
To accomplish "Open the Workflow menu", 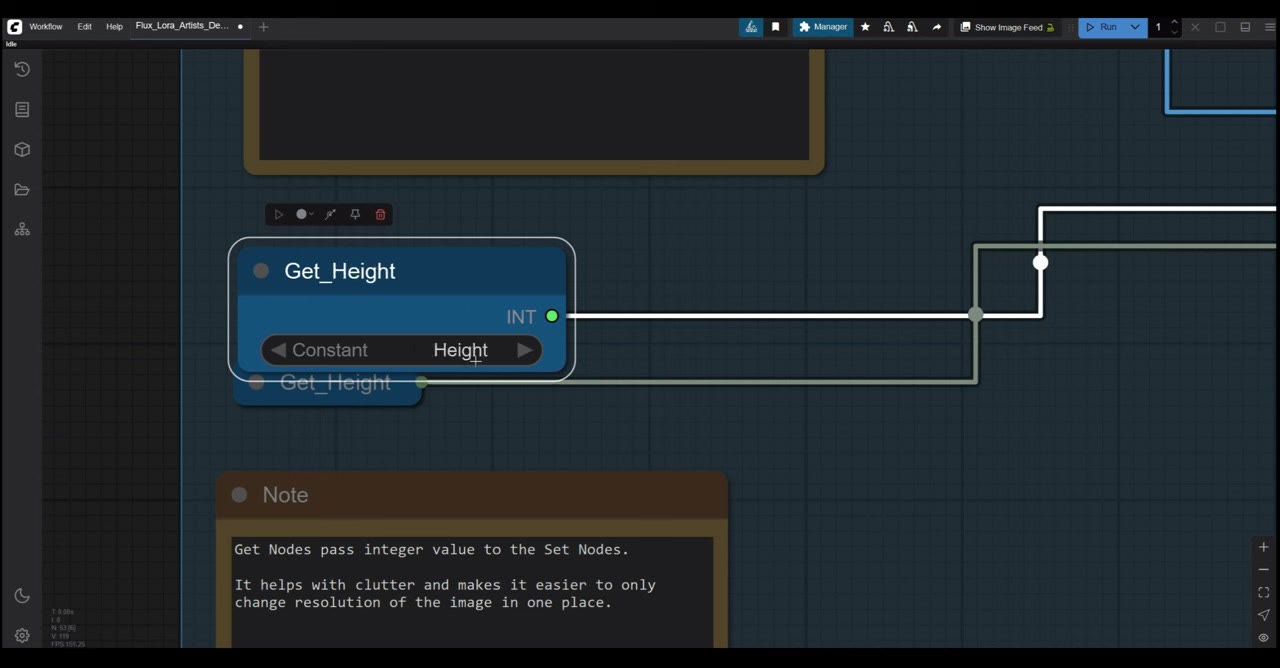I will tap(46, 27).
